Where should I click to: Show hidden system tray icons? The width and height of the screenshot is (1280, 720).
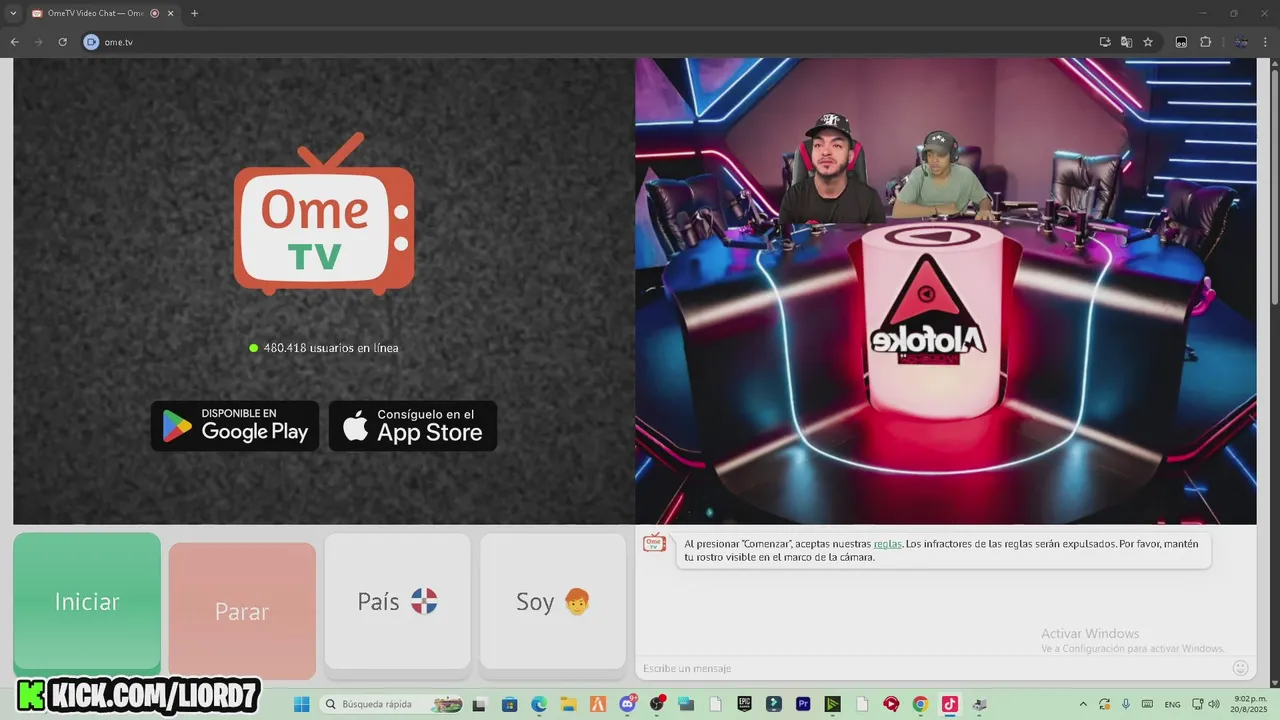[1083, 704]
